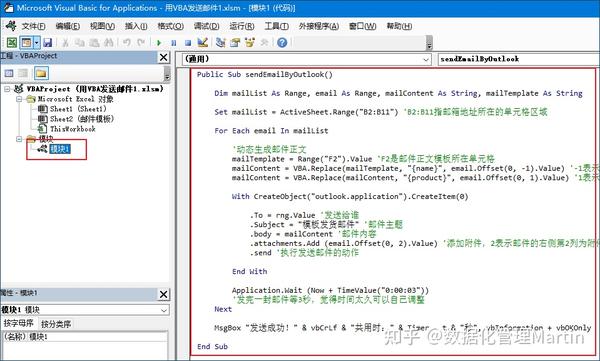Open VBA Help question mark icon
Image resolution: width=600 pixels, height=361 pixels.
click(282, 42)
